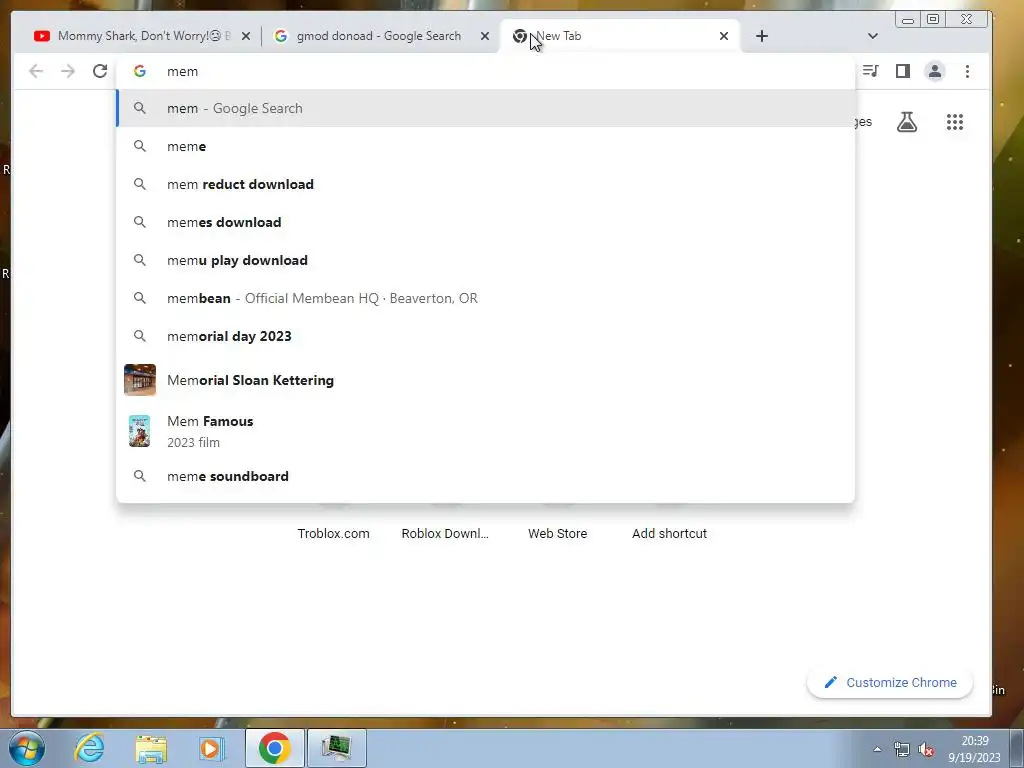Screen dimensions: 1024x768
Task: Pick the 'memes download' suggestion
Action: [485, 222]
